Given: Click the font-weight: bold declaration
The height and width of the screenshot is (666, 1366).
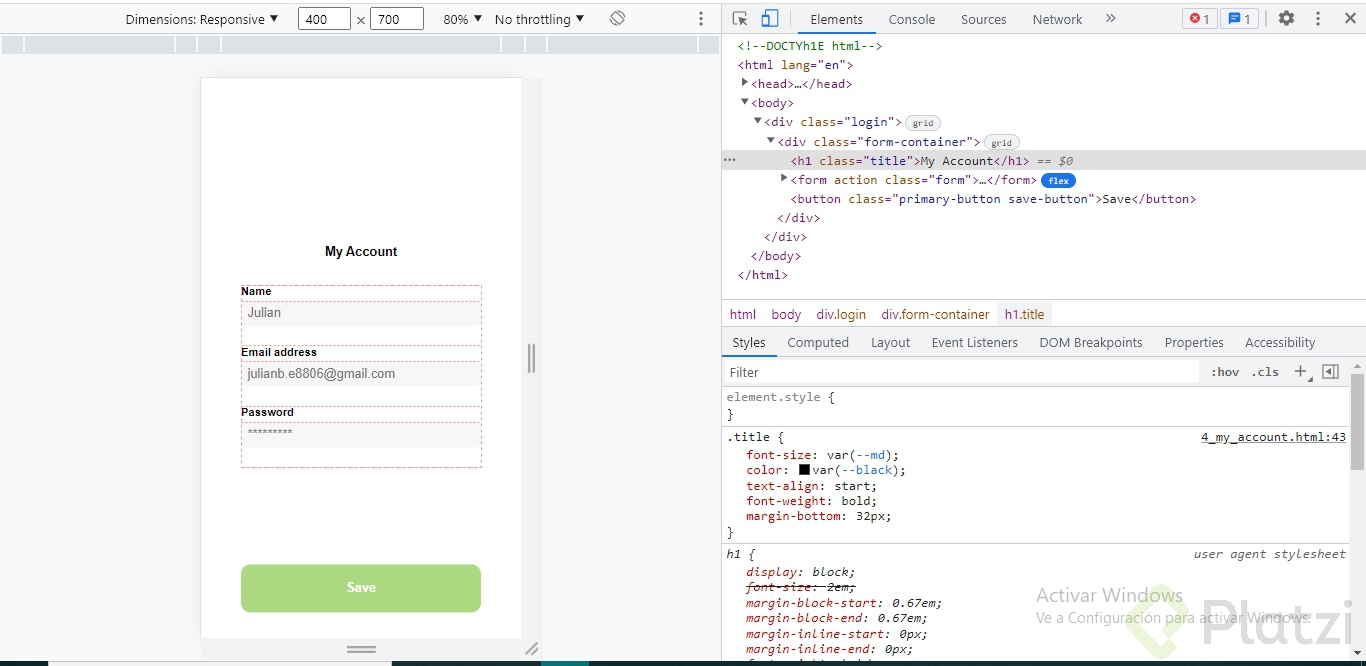Looking at the screenshot, I should [x=811, y=501].
